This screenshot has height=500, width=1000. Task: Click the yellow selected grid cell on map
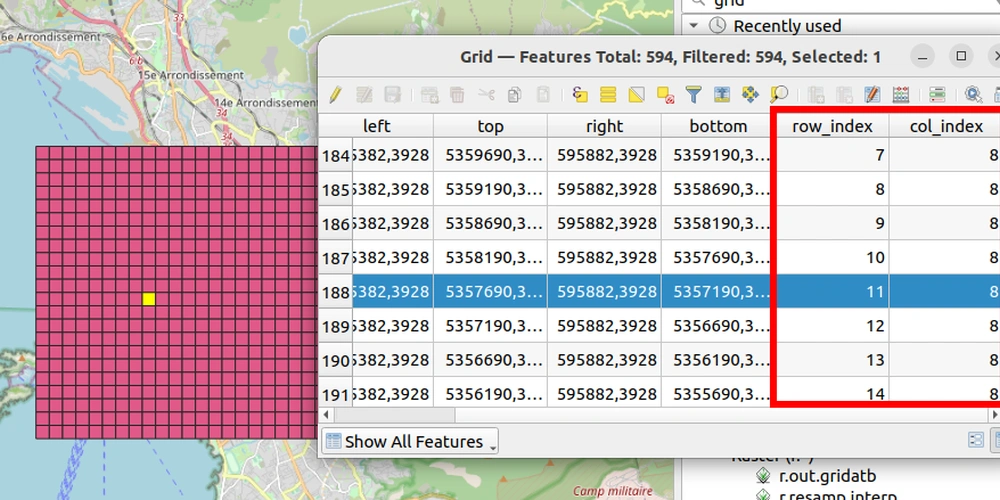[149, 299]
